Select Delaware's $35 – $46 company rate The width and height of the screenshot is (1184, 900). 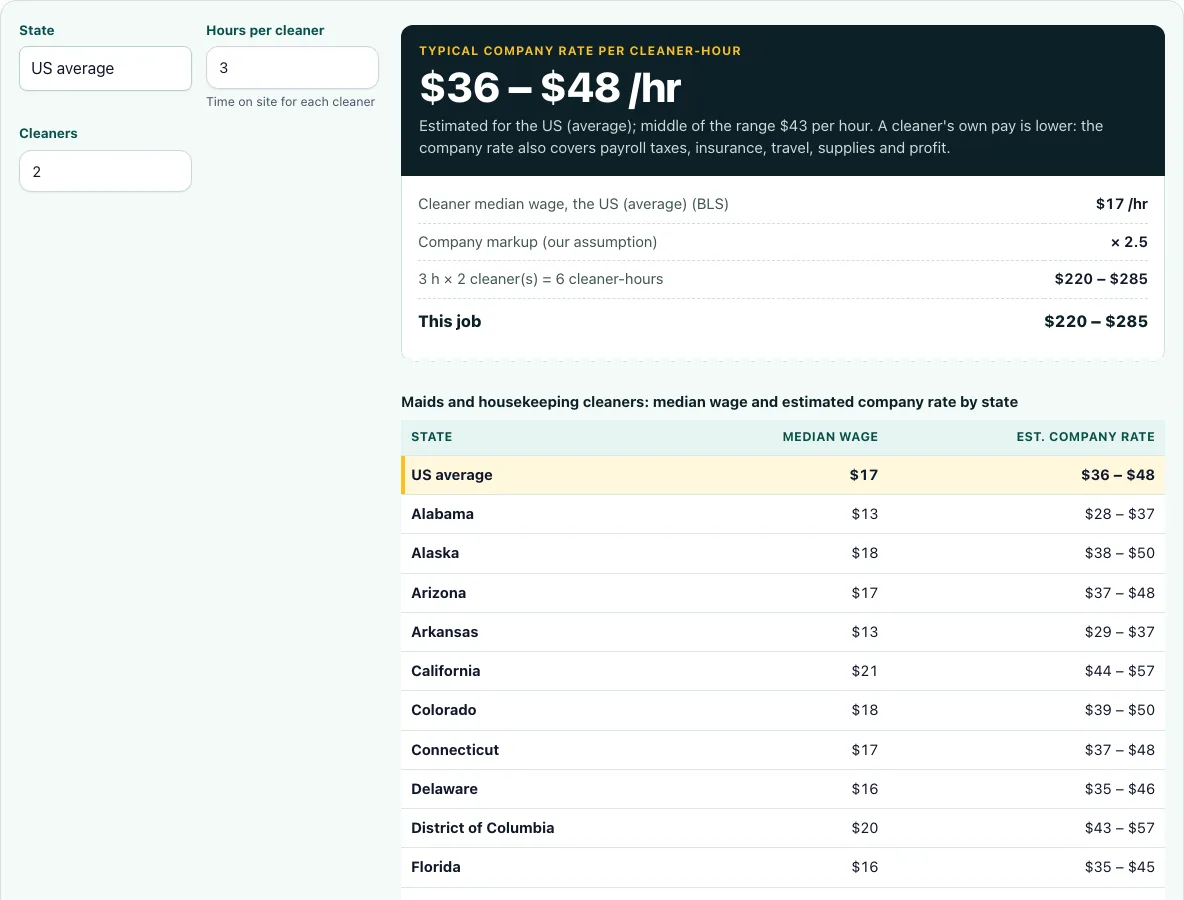[1120, 789]
